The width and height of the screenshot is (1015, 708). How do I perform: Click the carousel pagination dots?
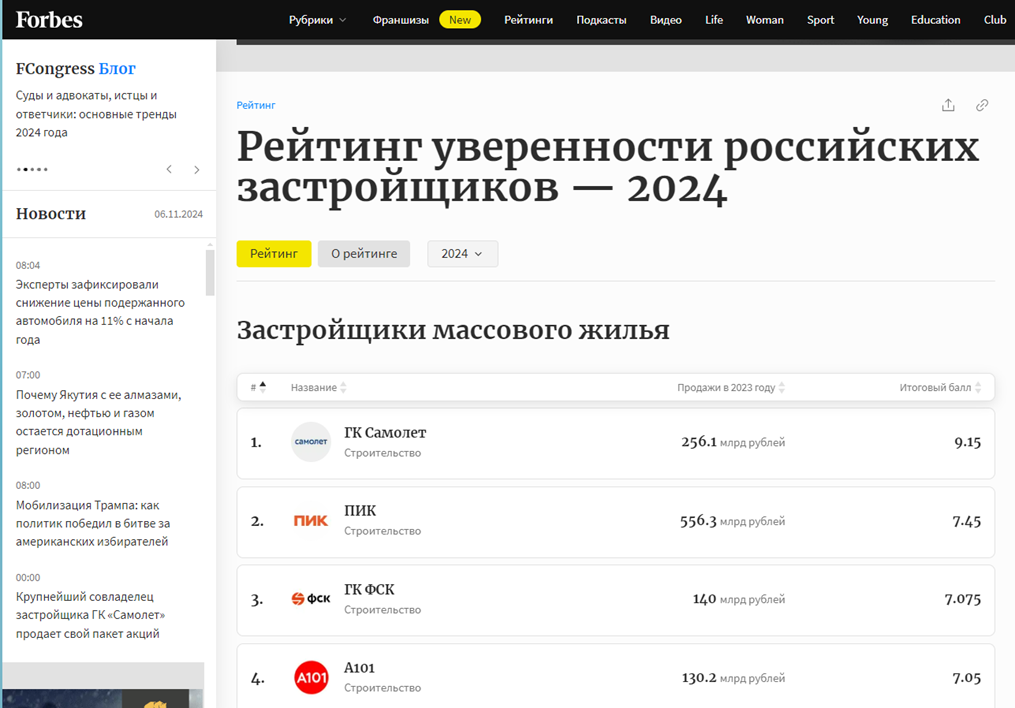pyautogui.click(x=32, y=170)
